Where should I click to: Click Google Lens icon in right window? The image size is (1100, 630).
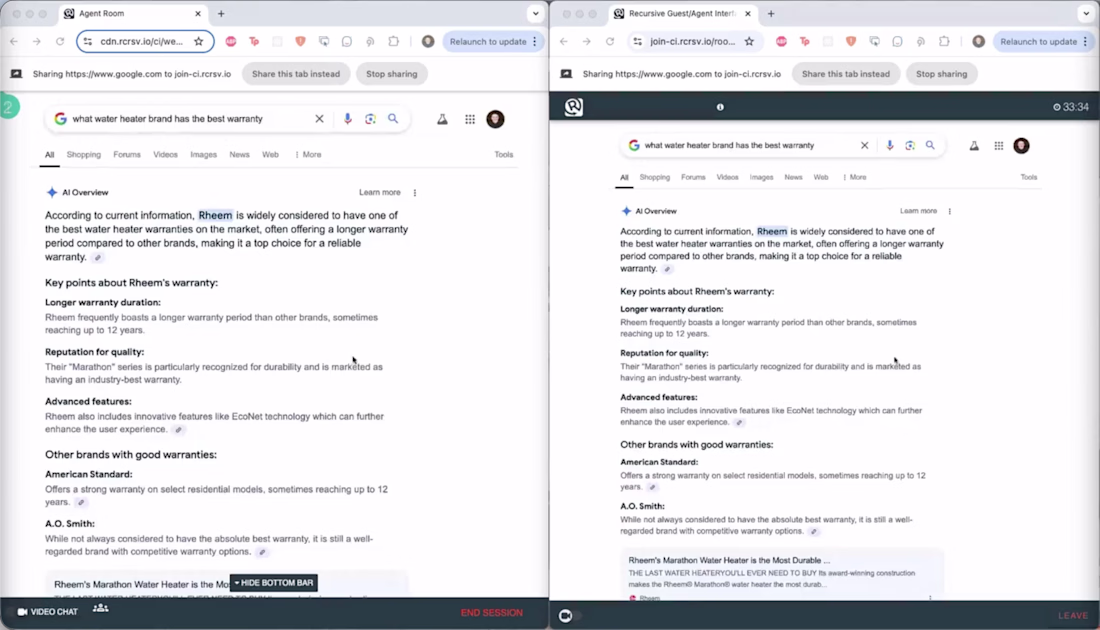(910, 145)
